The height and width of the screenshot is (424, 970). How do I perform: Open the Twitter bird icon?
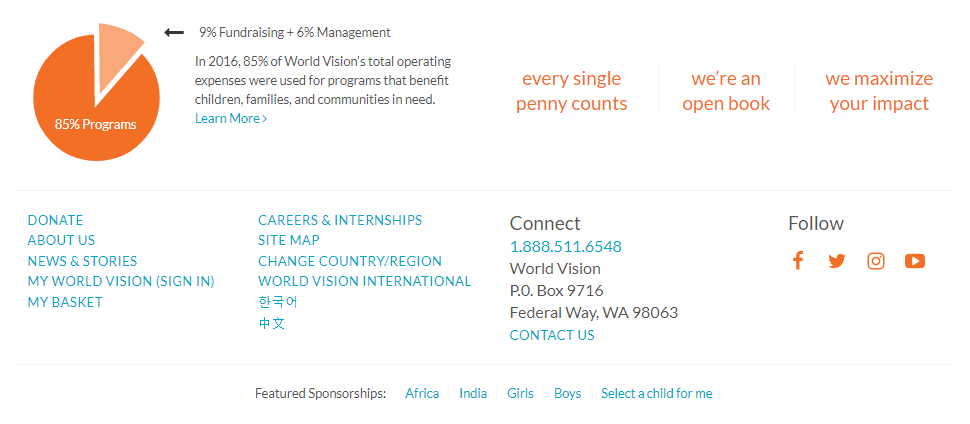point(837,261)
